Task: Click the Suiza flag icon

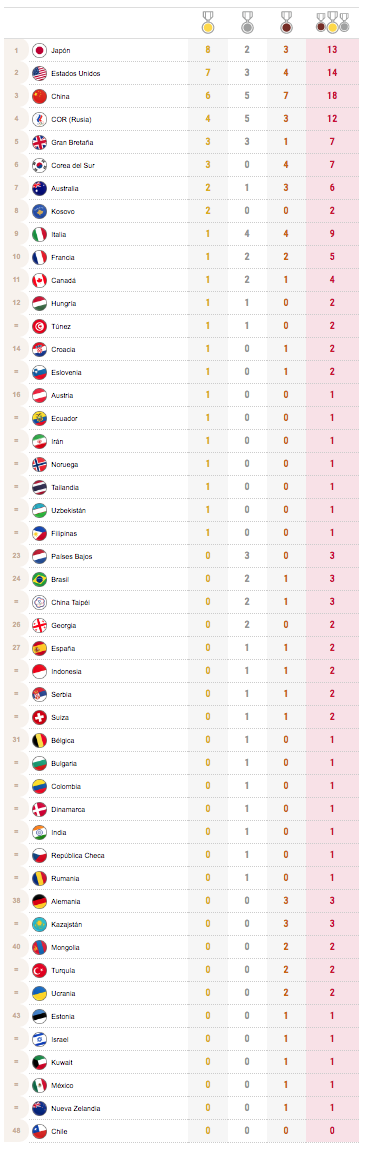Action: 40,717
